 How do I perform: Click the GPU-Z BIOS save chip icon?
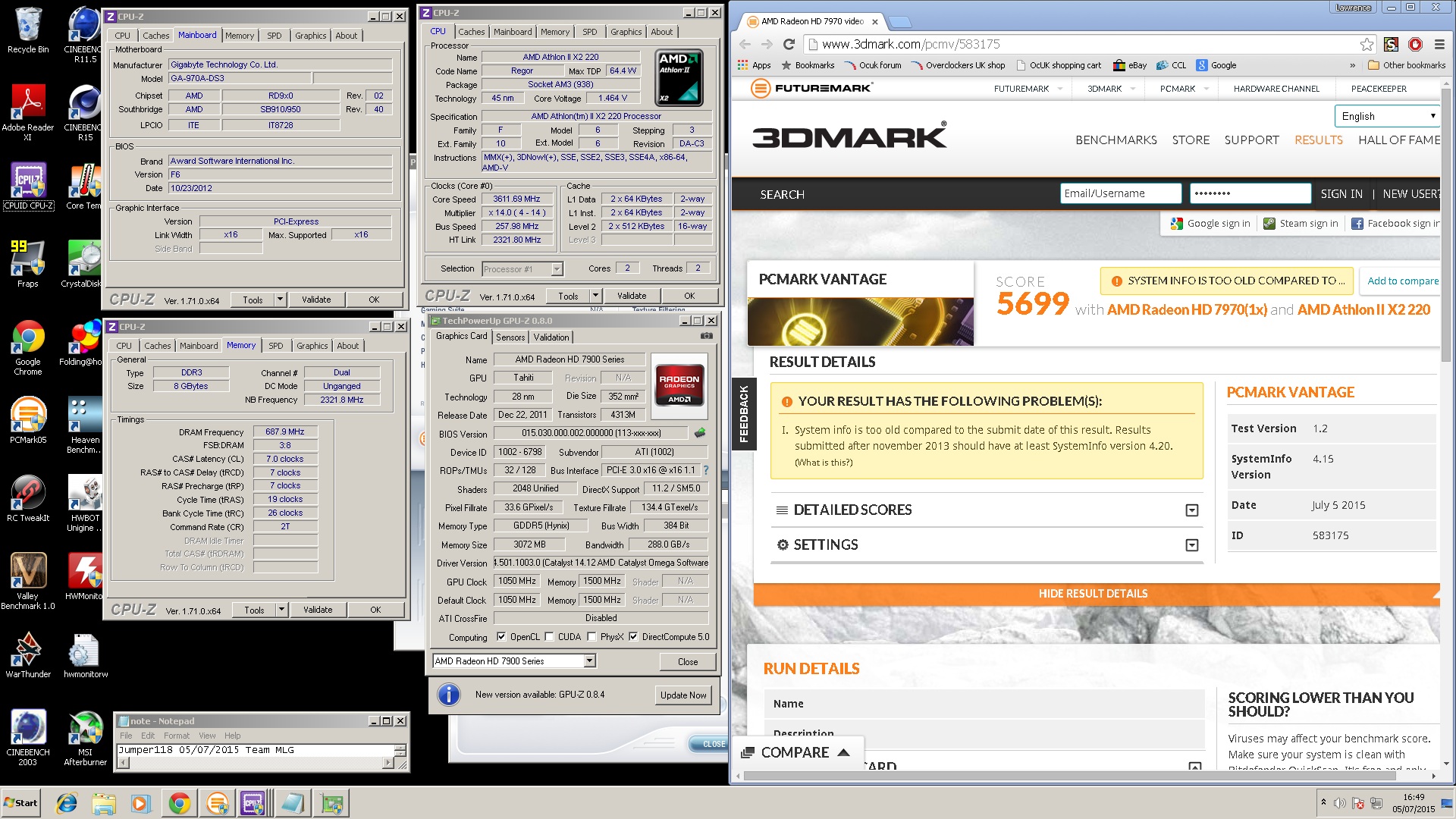pos(699,433)
